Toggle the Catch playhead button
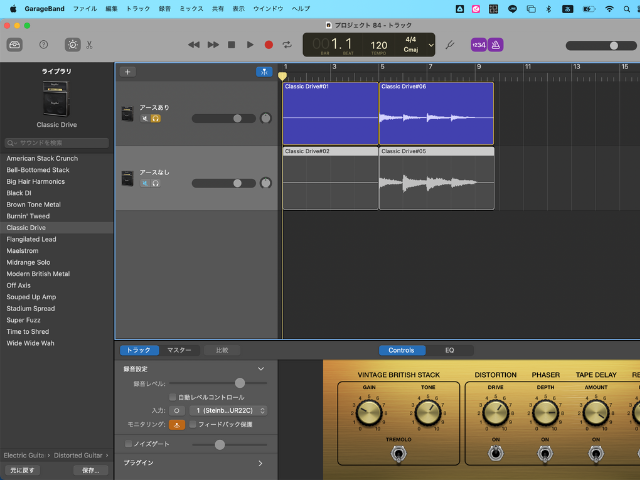 [264, 72]
